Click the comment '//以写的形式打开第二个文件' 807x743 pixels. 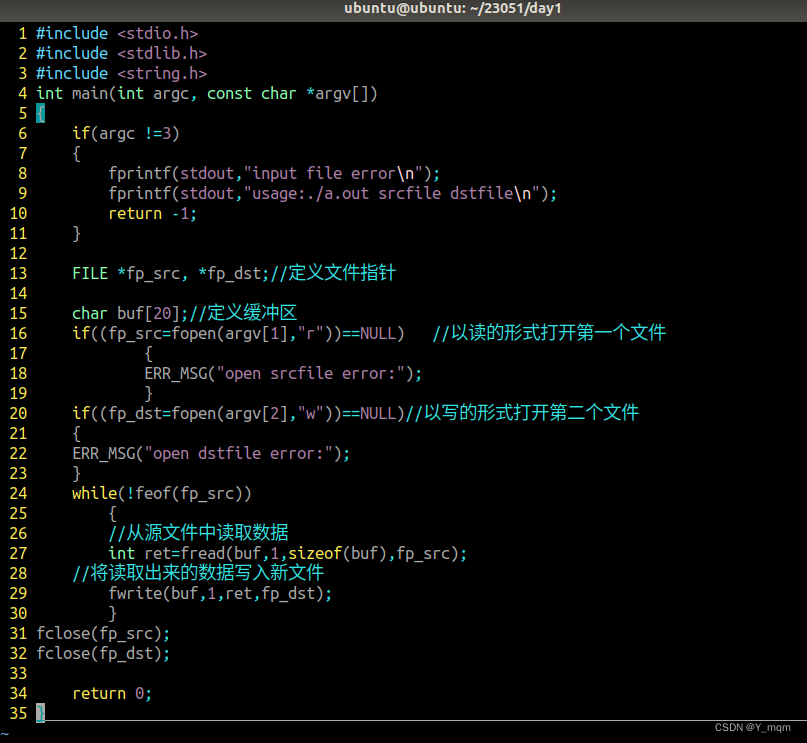(x=522, y=413)
